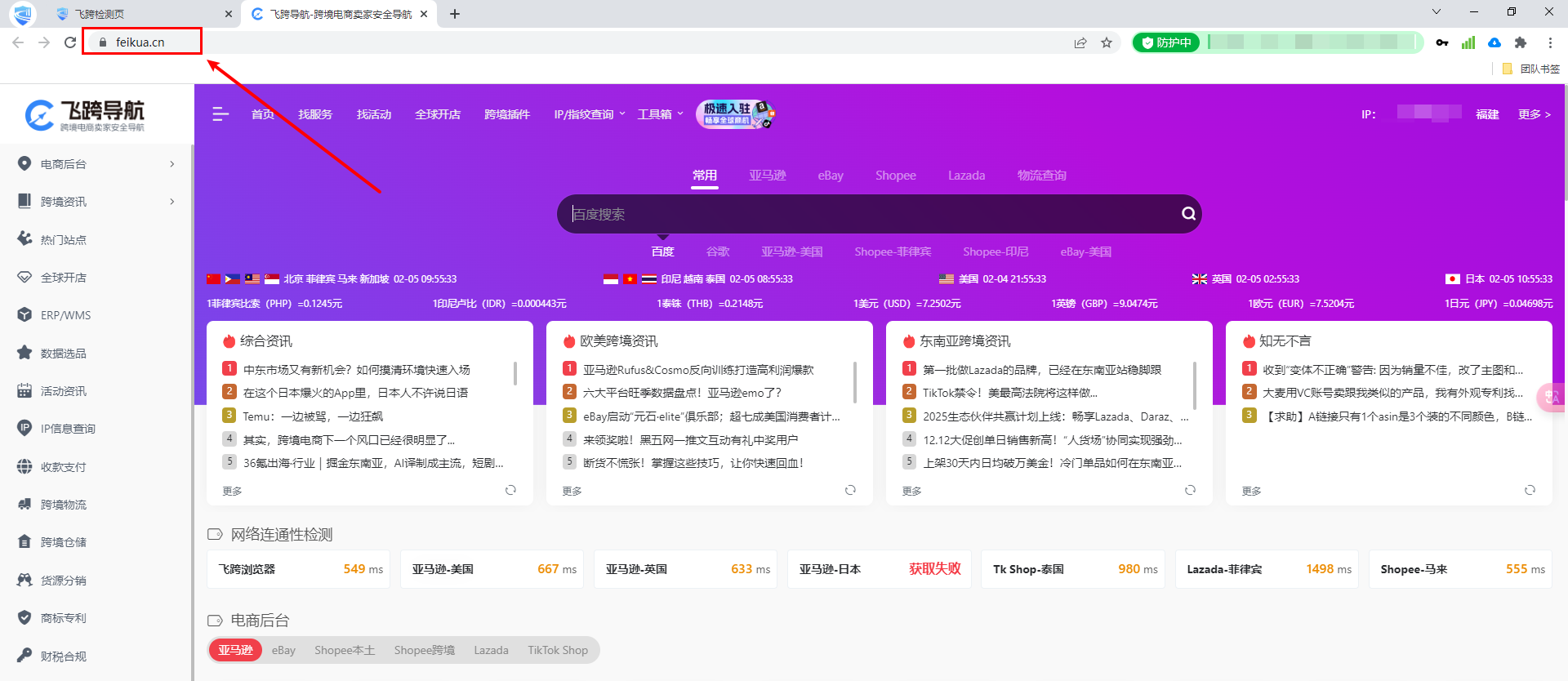
Task: Click the hamburger menu icon in purple header
Action: [x=220, y=114]
